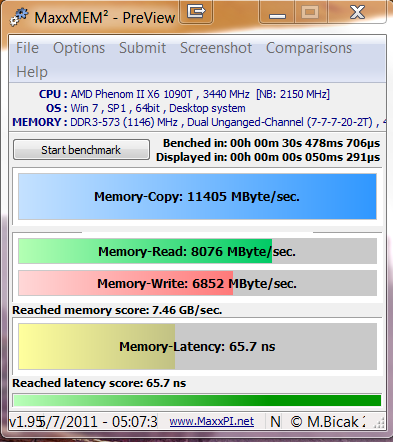Click the Memory-Copy 11405 MByte/sec bar
The width and height of the screenshot is (393, 442).
pyautogui.click(x=197, y=196)
